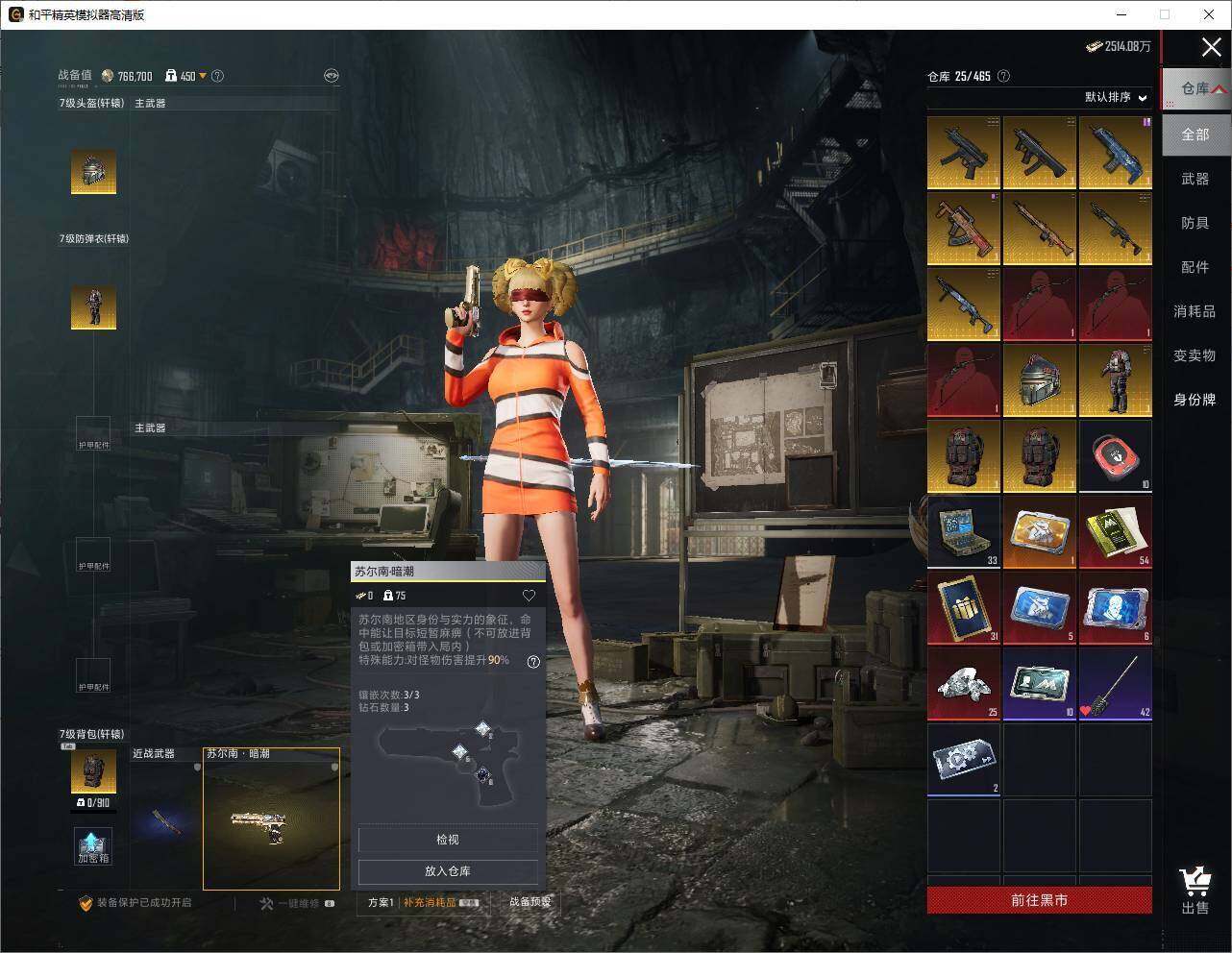The height and width of the screenshot is (953, 1232).
Task: Select the blue card item with count 5
Action: click(x=1039, y=607)
